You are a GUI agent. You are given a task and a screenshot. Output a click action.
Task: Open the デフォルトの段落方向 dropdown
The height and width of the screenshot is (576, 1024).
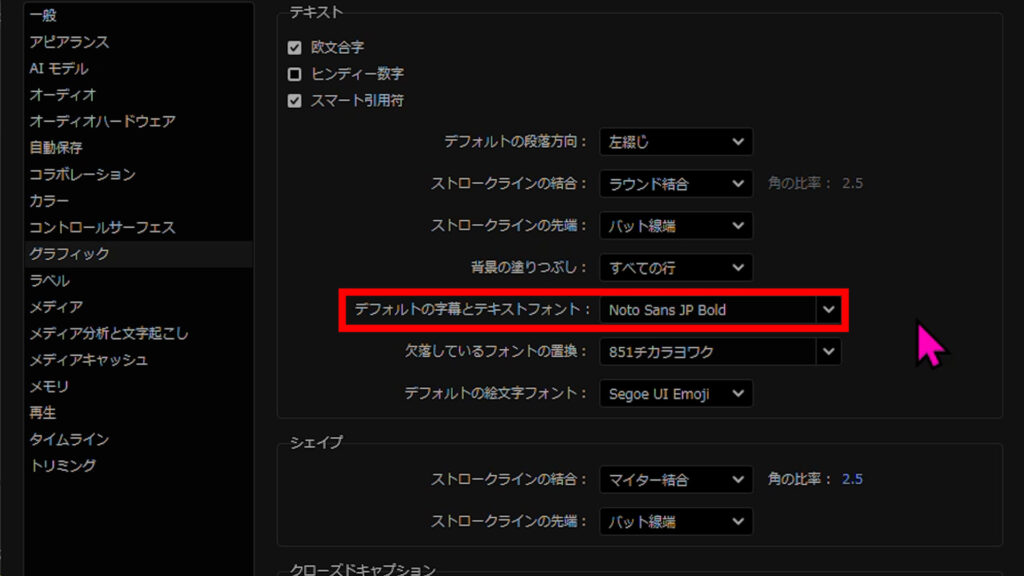tap(676, 142)
